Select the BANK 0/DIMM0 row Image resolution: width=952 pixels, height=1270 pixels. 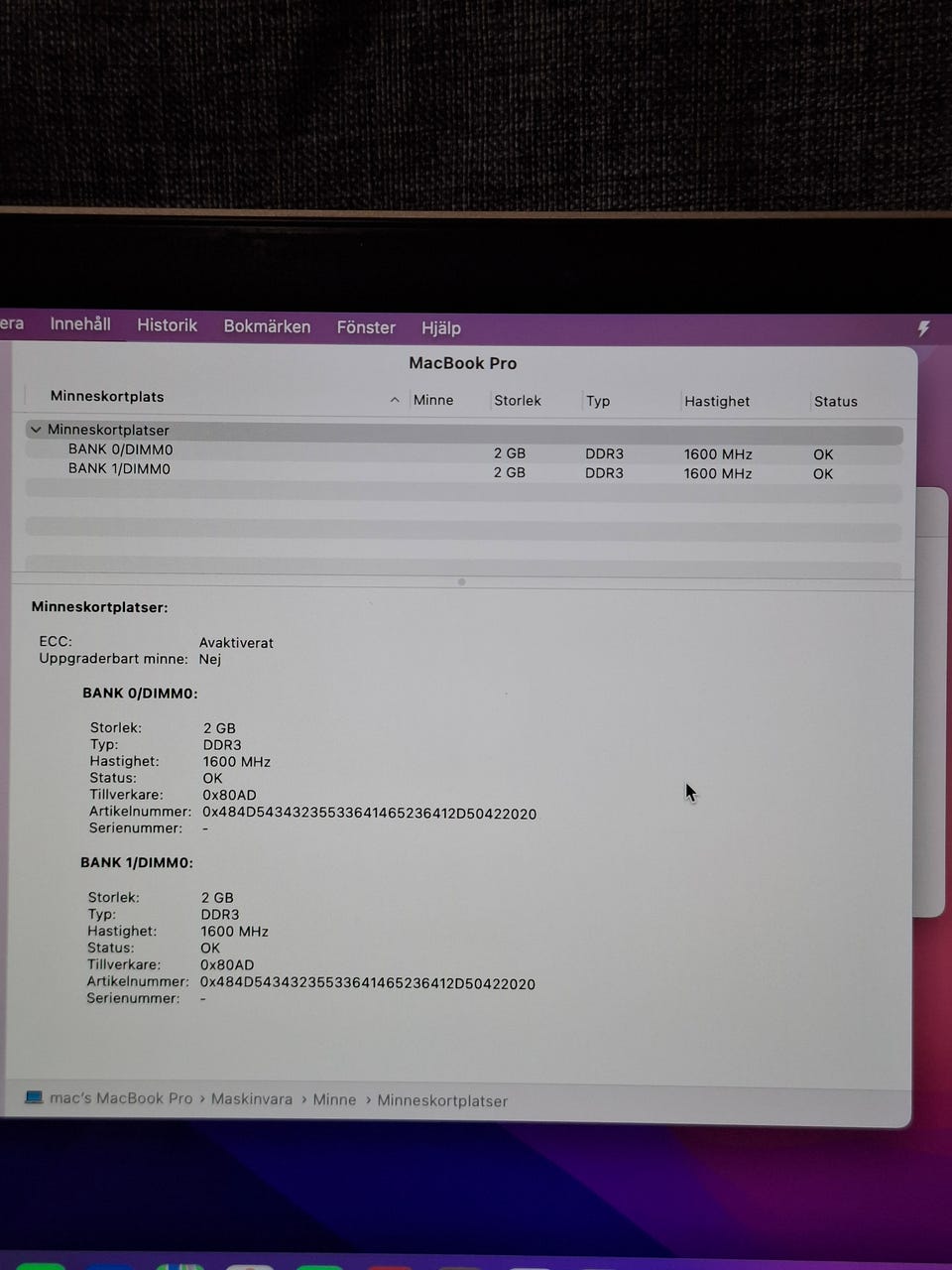tap(120, 449)
